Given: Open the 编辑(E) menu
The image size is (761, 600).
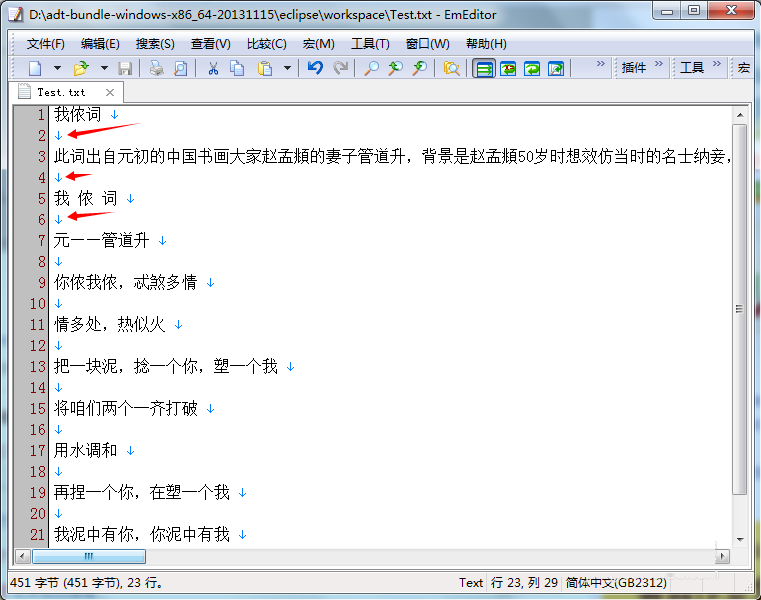Looking at the screenshot, I should tap(100, 44).
